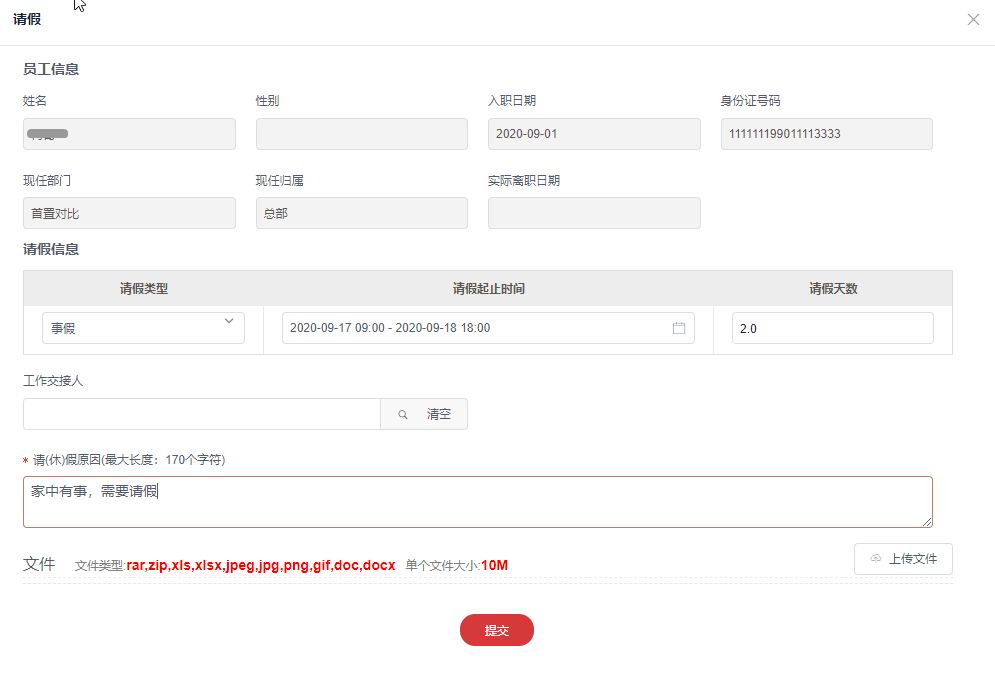Click the resize handle of the reason text area
This screenshot has width=995, height=674.
click(x=927, y=522)
